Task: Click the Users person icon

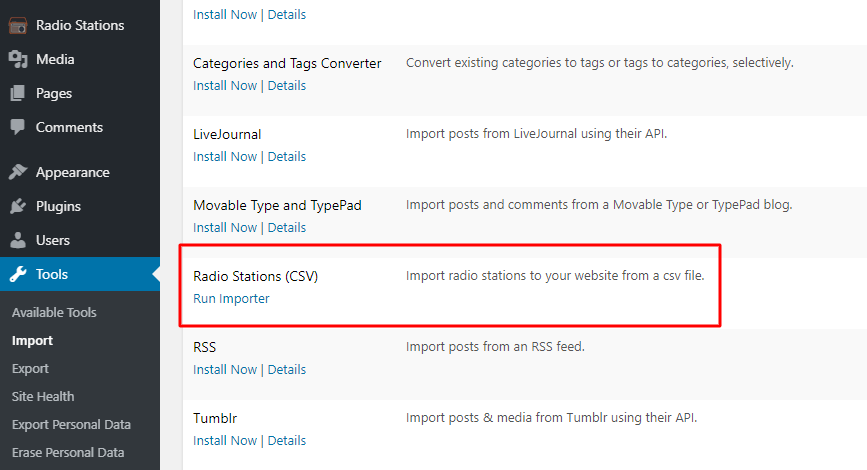Action: [x=18, y=240]
